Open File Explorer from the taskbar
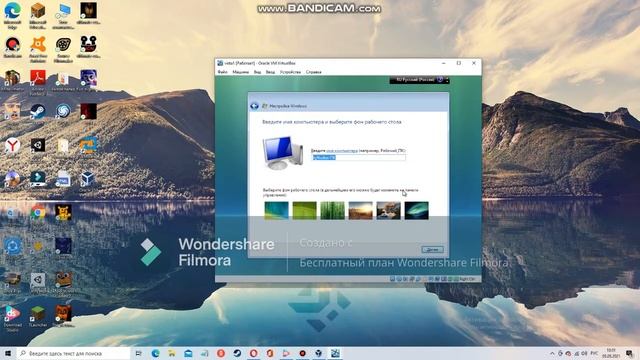This screenshot has width=640, height=360. [172, 353]
